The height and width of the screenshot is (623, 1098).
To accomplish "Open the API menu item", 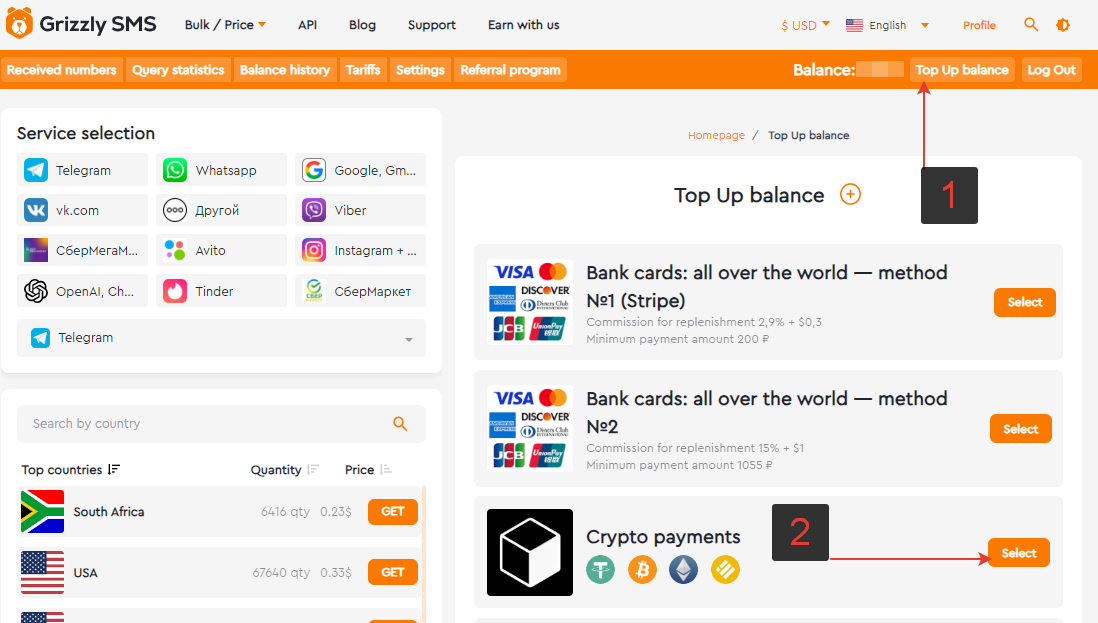I will [x=307, y=25].
